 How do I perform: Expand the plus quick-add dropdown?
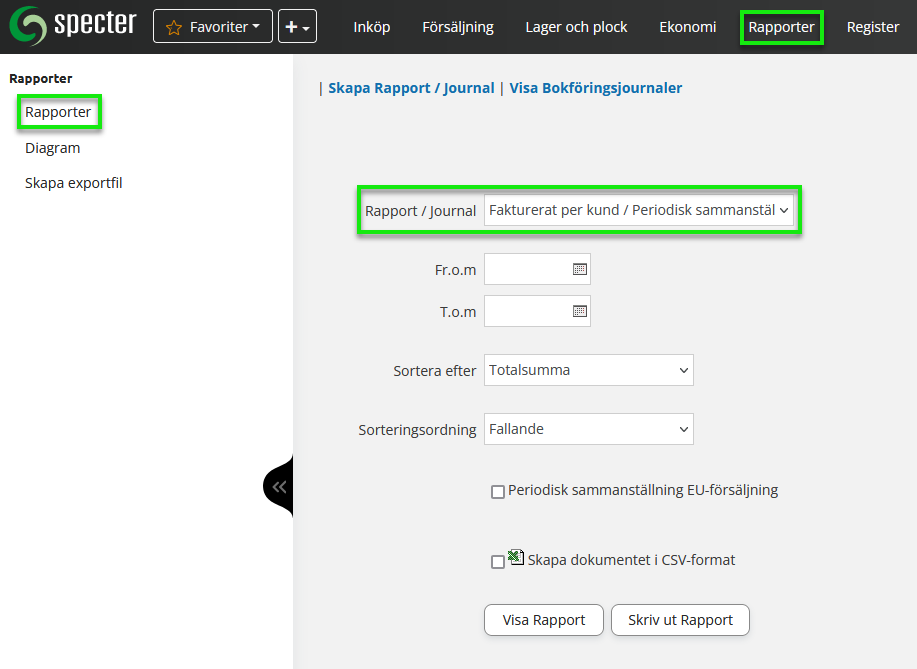click(297, 27)
